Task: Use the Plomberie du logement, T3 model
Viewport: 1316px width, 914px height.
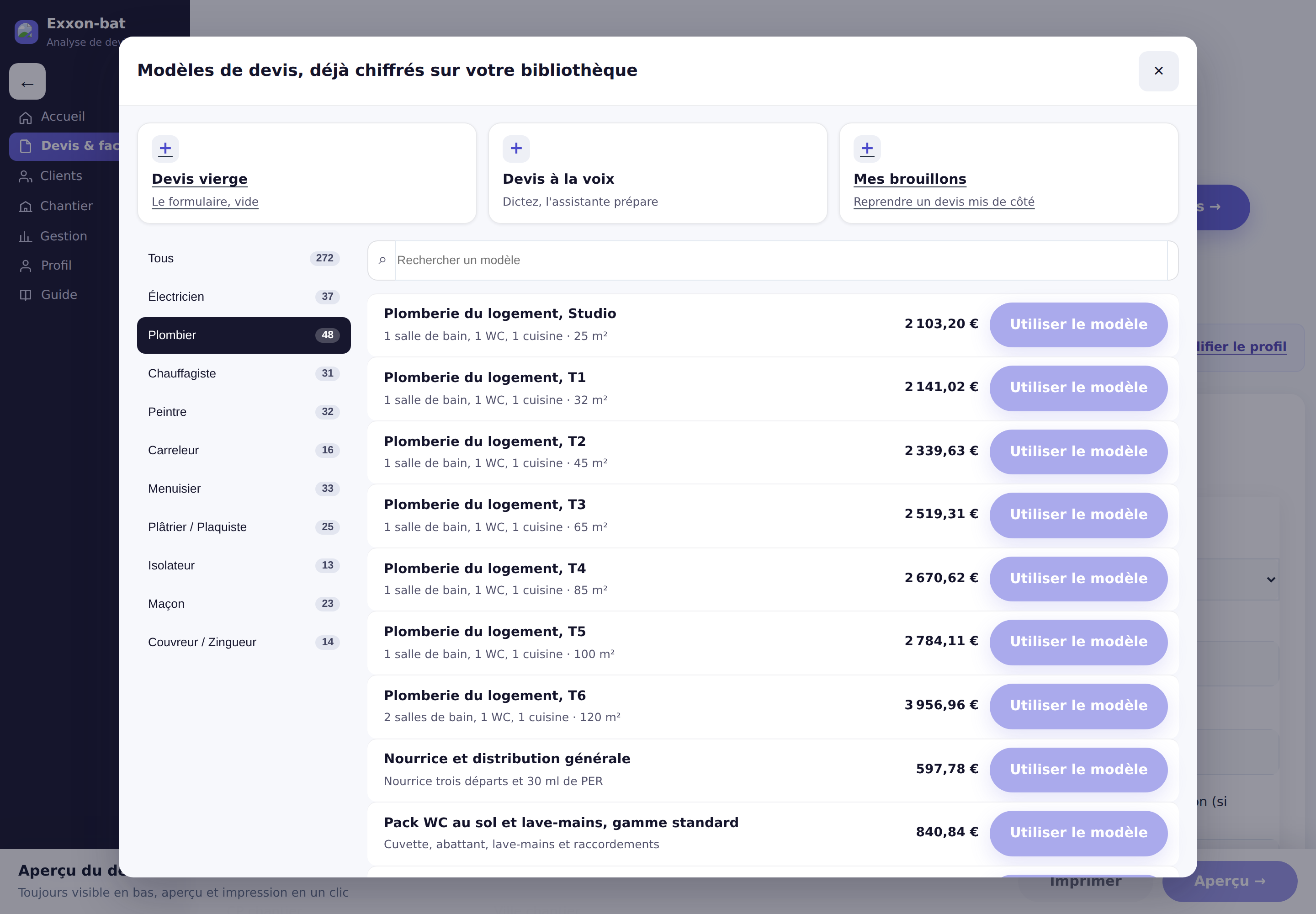Action: tap(1078, 515)
